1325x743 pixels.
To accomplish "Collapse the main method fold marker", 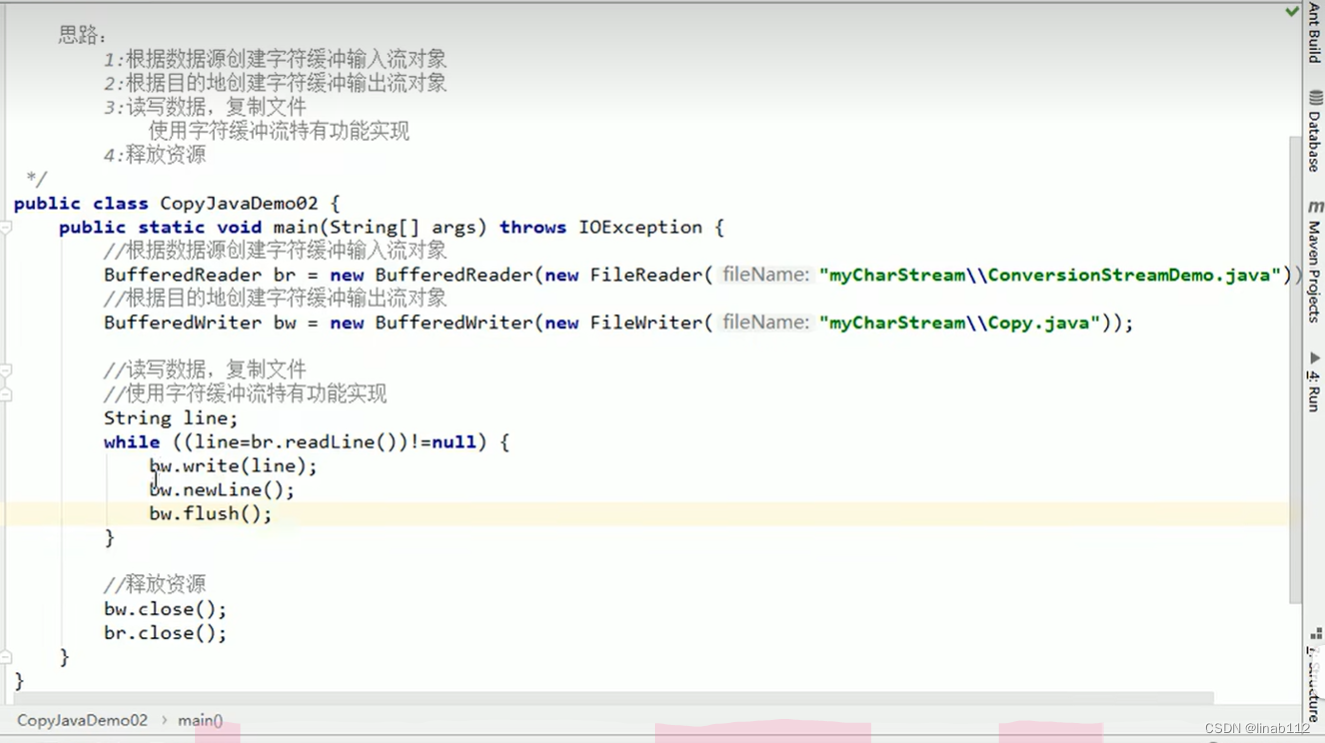I will pos(5,228).
